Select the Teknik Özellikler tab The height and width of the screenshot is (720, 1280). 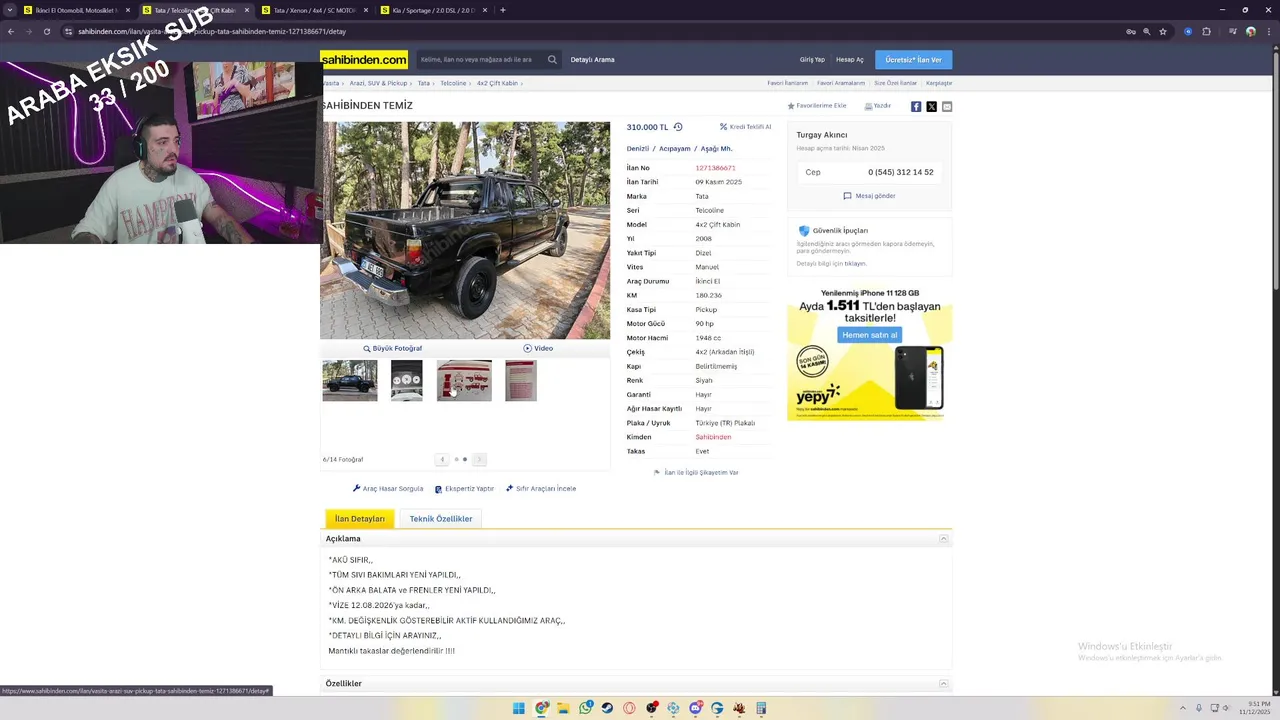click(441, 518)
